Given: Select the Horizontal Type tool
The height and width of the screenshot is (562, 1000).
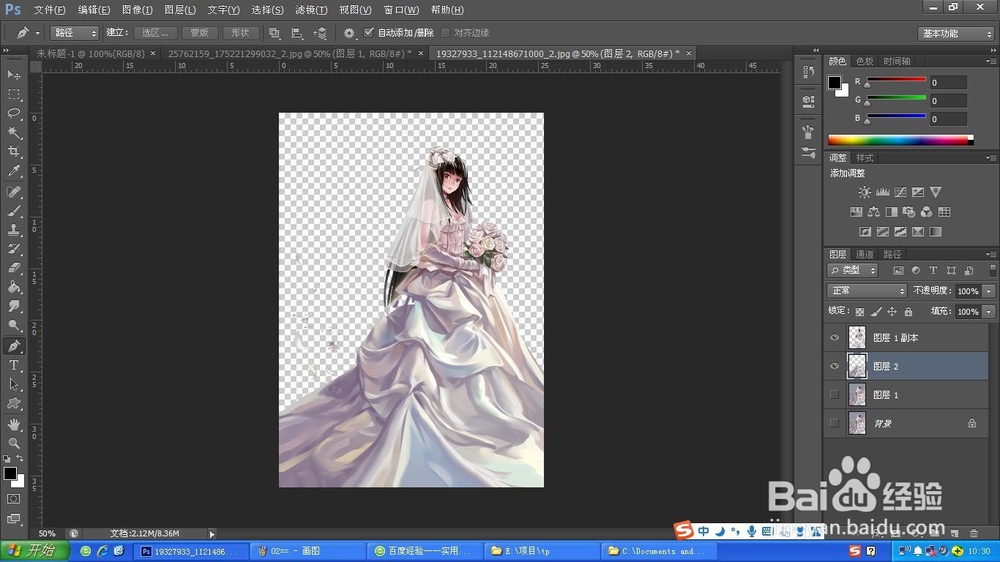Looking at the screenshot, I should tap(13, 366).
